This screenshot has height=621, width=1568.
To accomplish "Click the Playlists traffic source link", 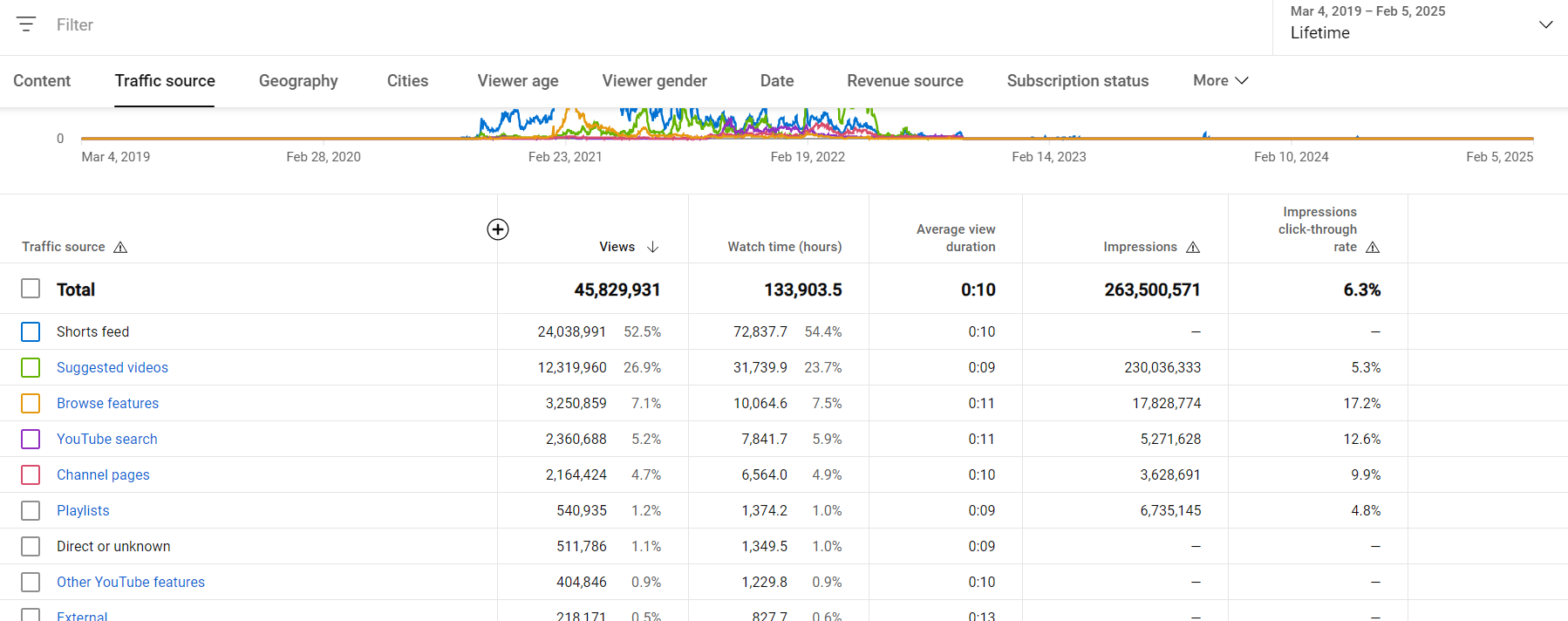I will (x=83, y=511).
